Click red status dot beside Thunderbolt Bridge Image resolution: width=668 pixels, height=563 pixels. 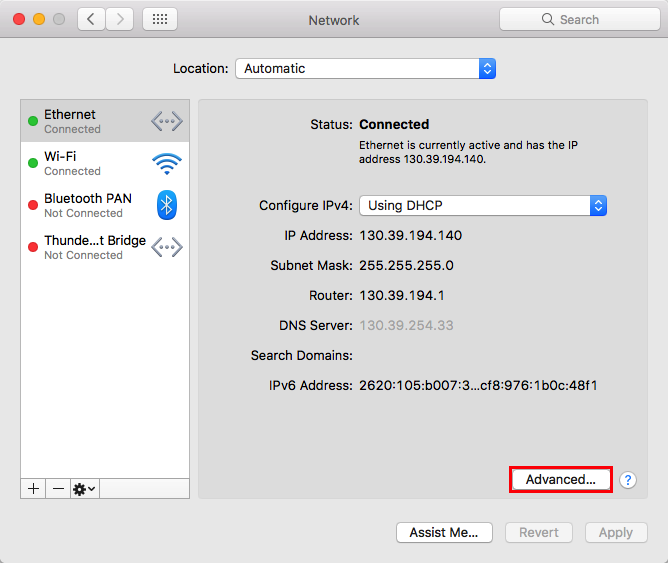tap(33, 247)
